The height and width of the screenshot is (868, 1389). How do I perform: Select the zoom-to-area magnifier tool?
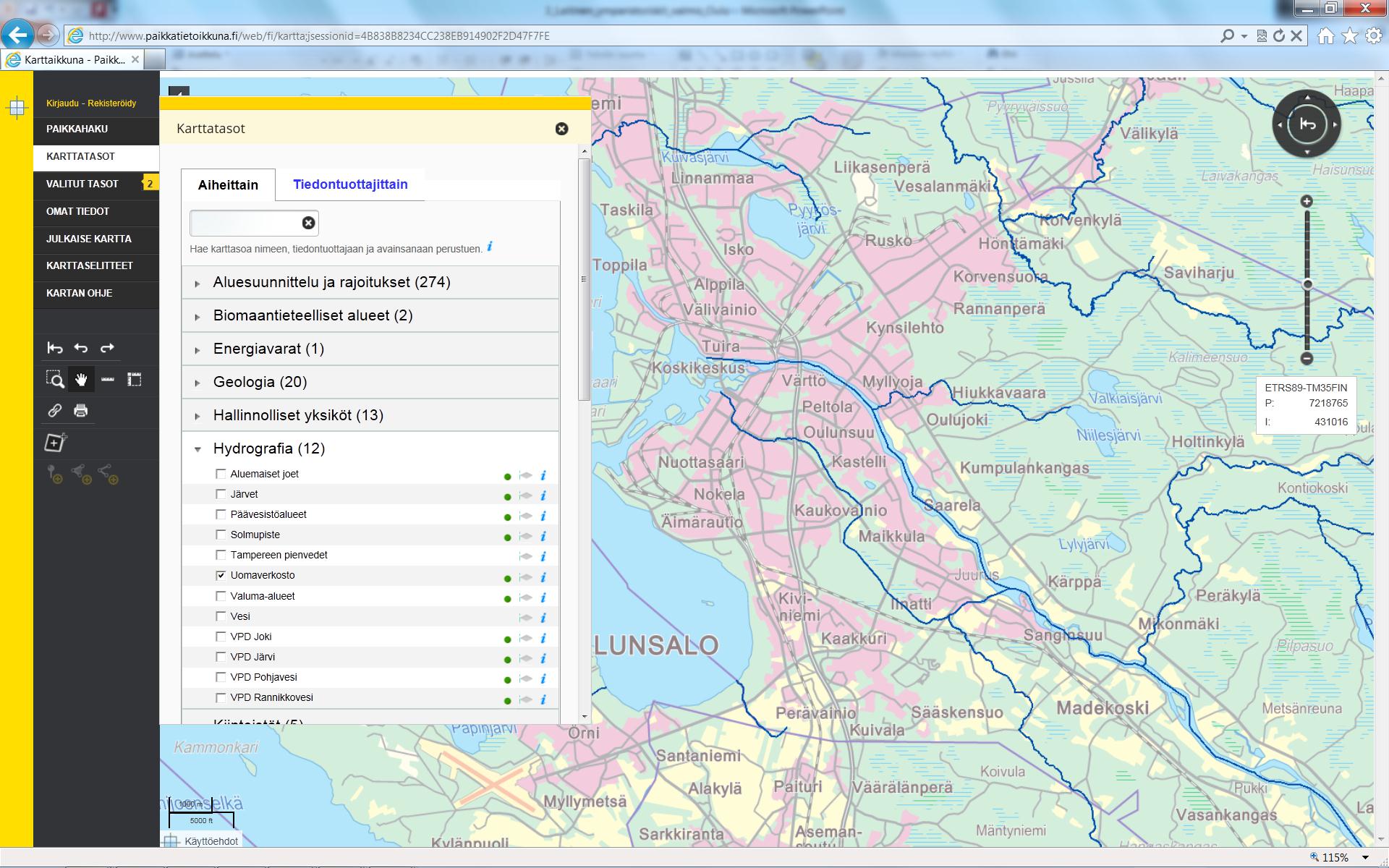click(55, 379)
